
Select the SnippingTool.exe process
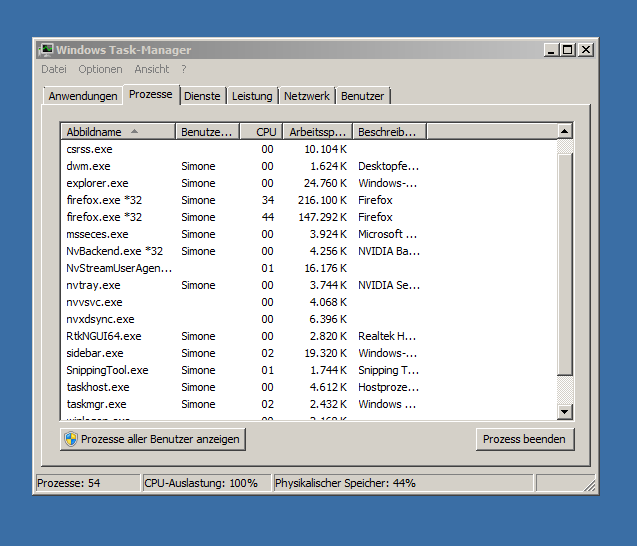309,370
